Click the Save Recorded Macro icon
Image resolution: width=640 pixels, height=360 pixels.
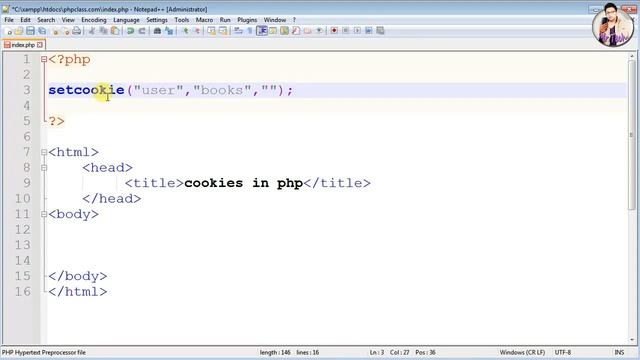tap(380, 31)
